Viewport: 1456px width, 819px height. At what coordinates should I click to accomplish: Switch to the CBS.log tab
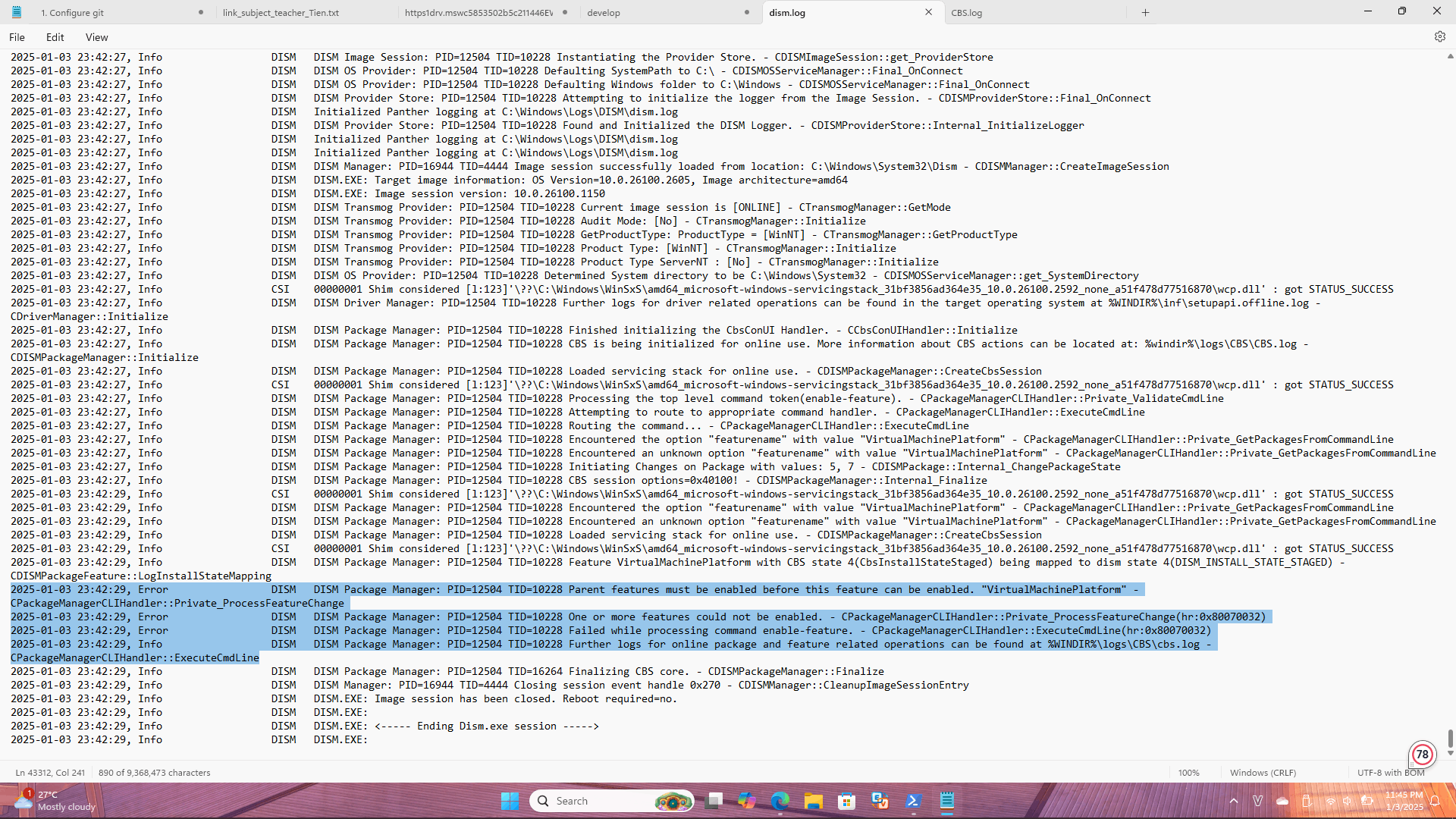966,13
